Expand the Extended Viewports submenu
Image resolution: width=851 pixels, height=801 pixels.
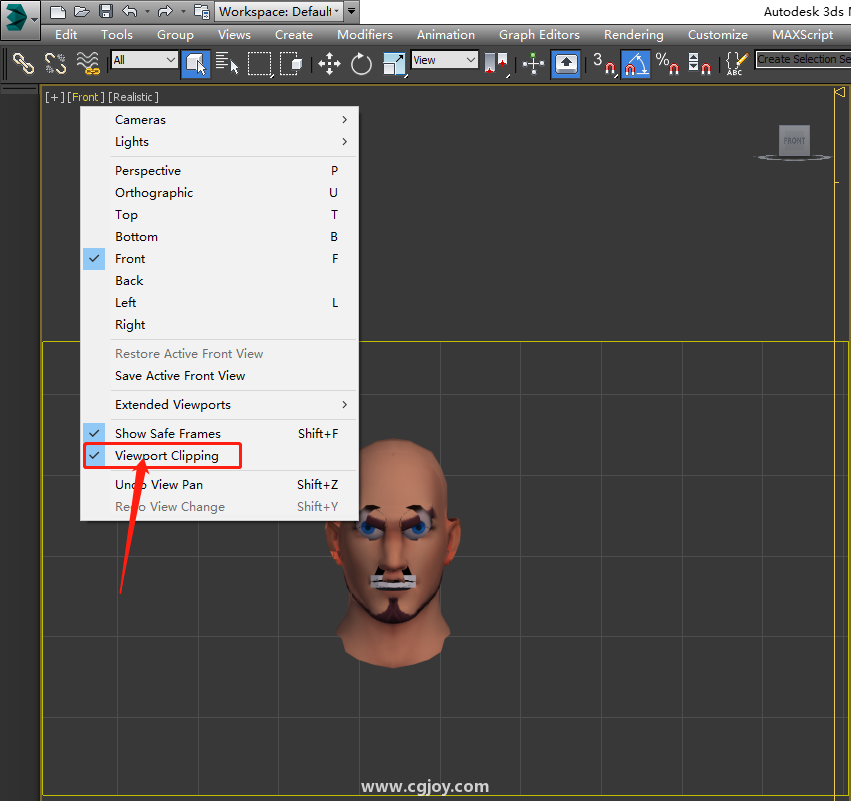click(x=219, y=405)
